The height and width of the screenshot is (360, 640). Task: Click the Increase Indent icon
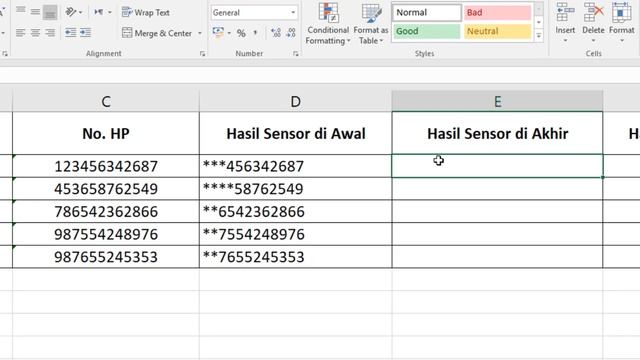[85, 33]
